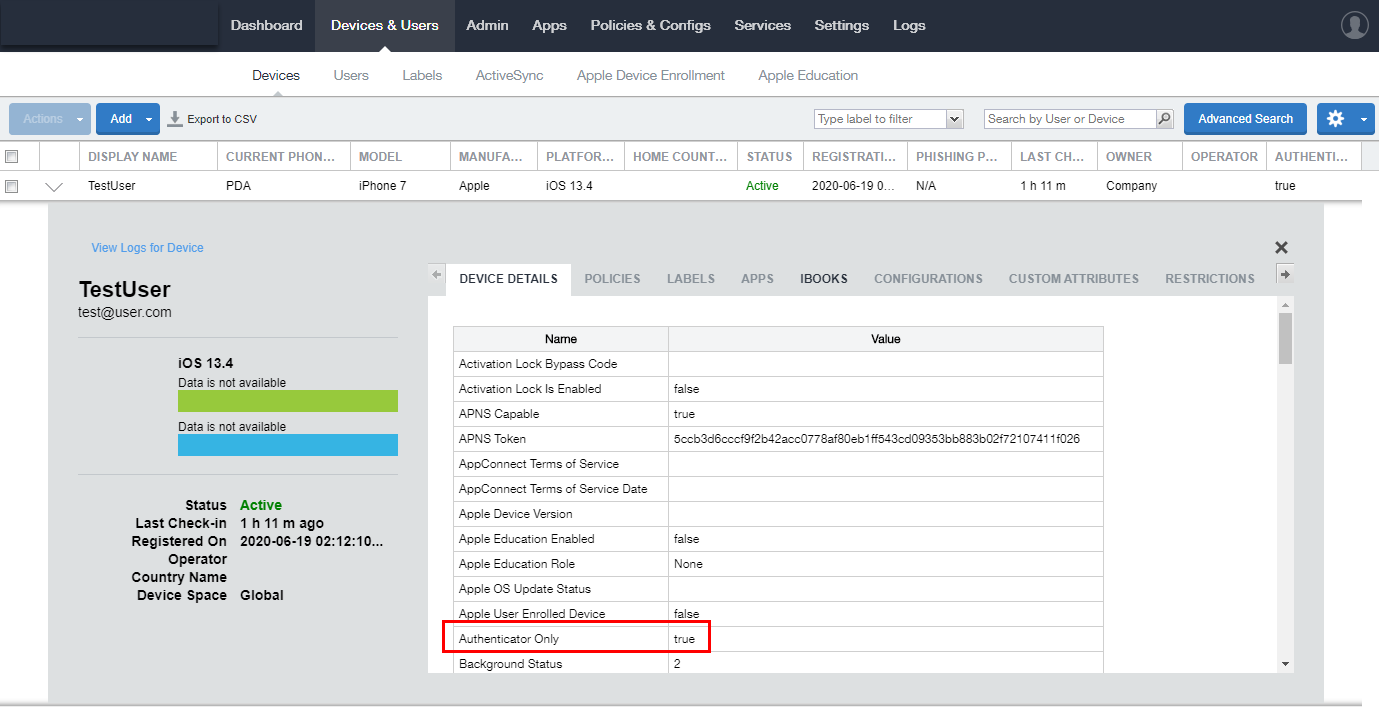Select the Labels detail tab
This screenshot has height=708, width=1379.
(x=691, y=279)
